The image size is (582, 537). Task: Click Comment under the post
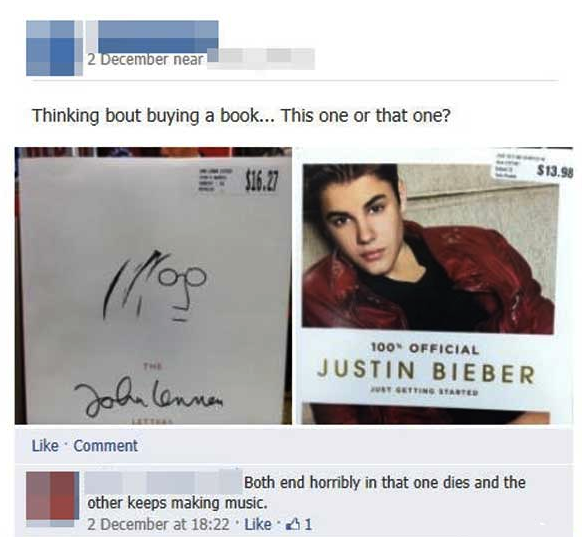(106, 446)
